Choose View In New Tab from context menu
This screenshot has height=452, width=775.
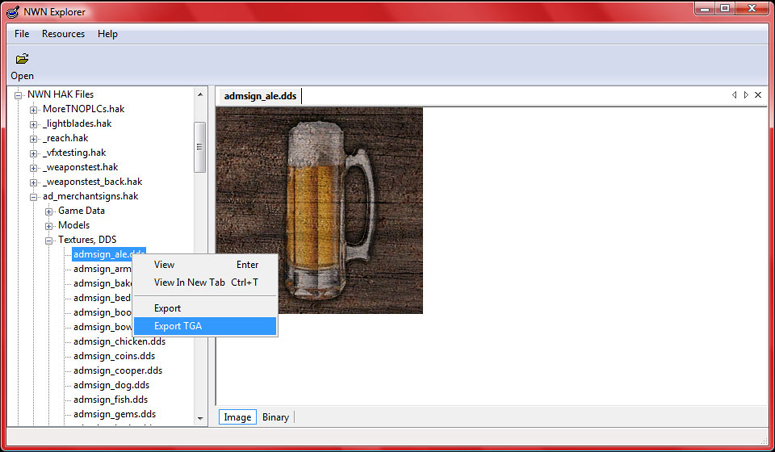tap(205, 282)
